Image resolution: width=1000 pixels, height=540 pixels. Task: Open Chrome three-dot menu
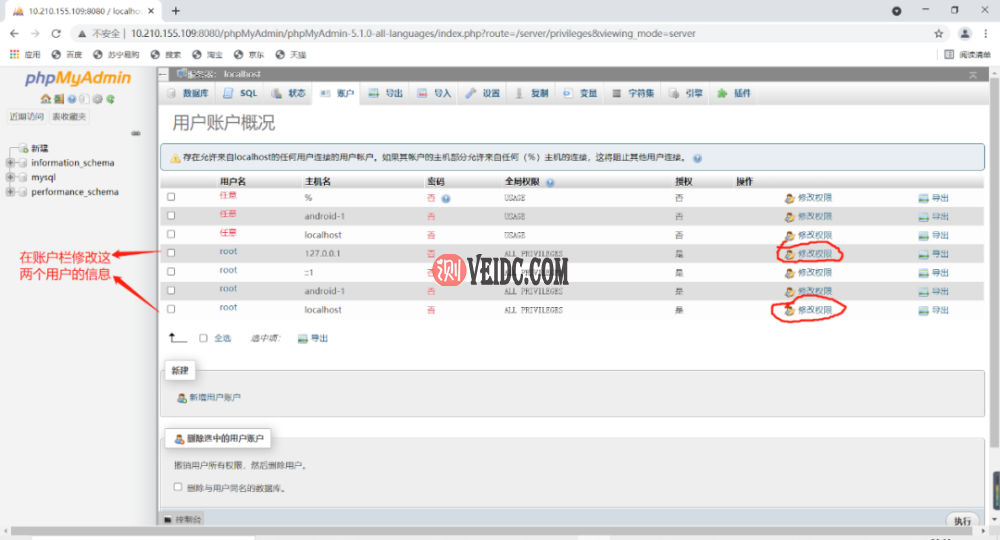point(986,33)
